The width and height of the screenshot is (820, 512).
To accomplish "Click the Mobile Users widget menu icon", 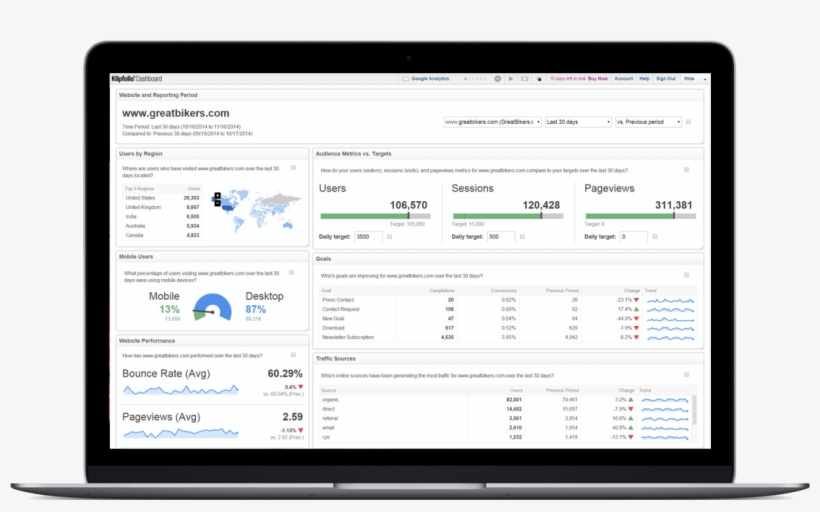I will 293,273.
